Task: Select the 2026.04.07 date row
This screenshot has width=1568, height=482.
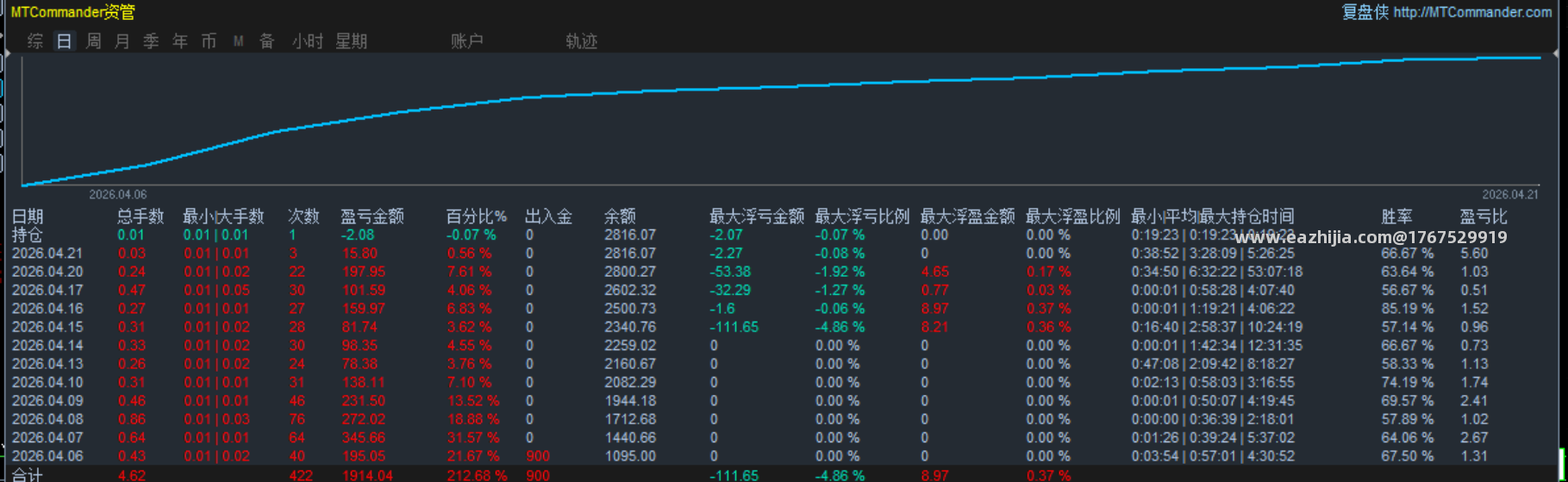Action: click(x=47, y=438)
